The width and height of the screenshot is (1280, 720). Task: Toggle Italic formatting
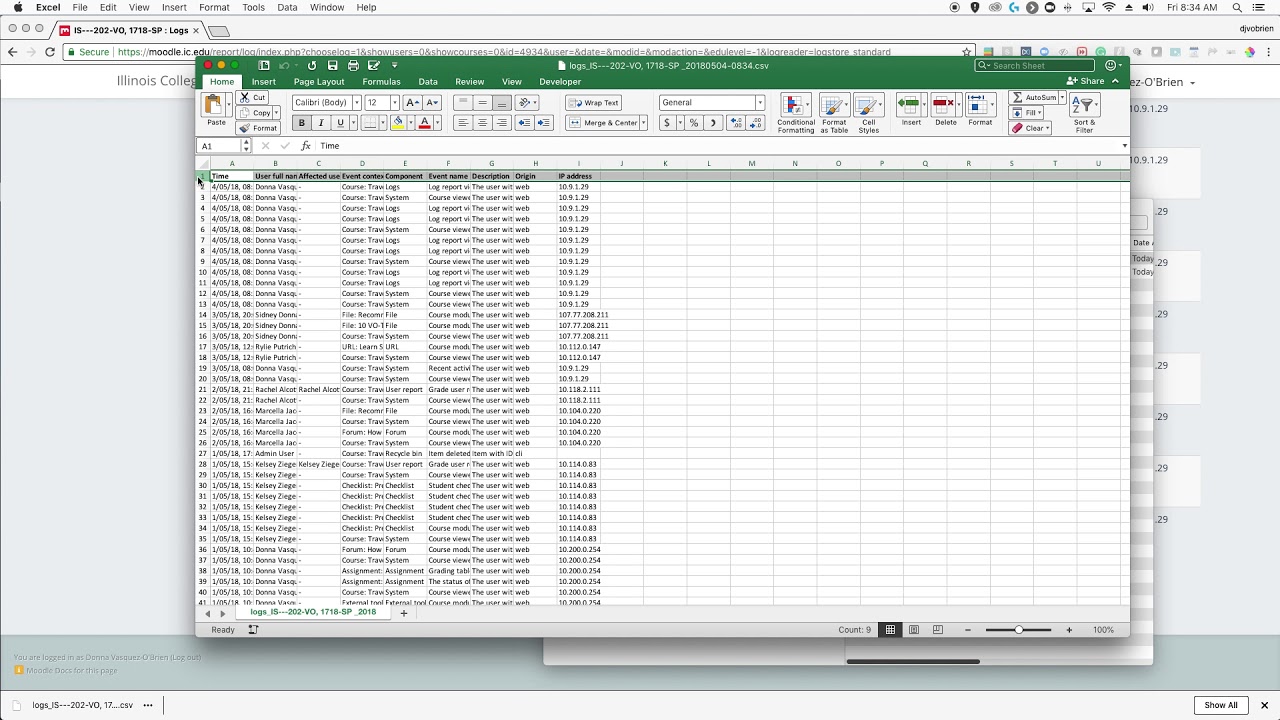coord(320,123)
